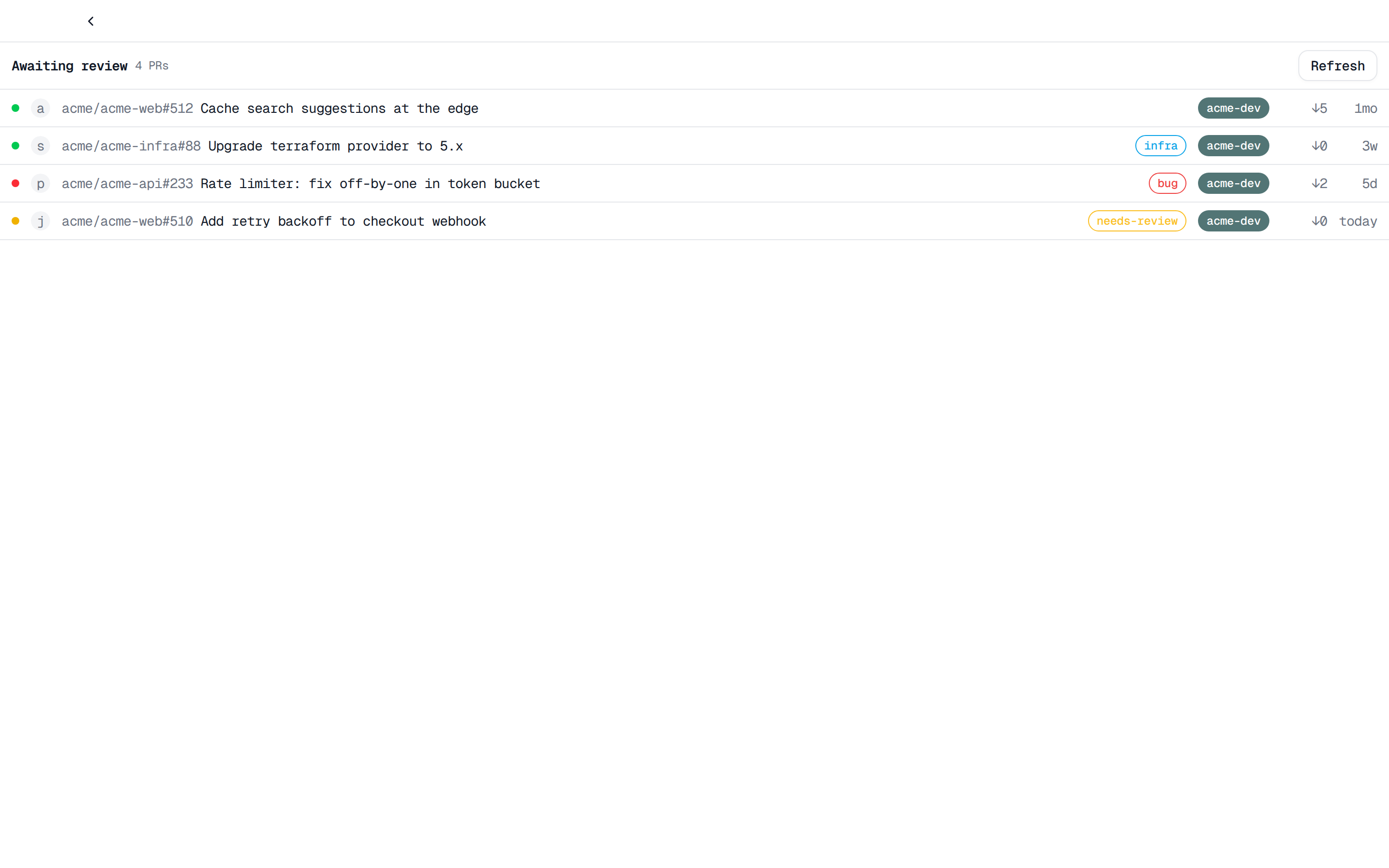Click the 'today' age value
Screen dimensions: 1389x868
[x=1358, y=221]
